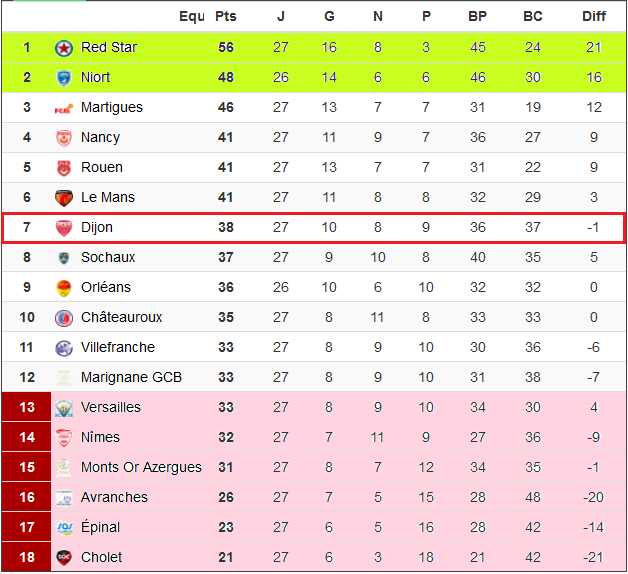Click the Orléans club badge
Viewport: 628px width, 574px height.
point(64,287)
